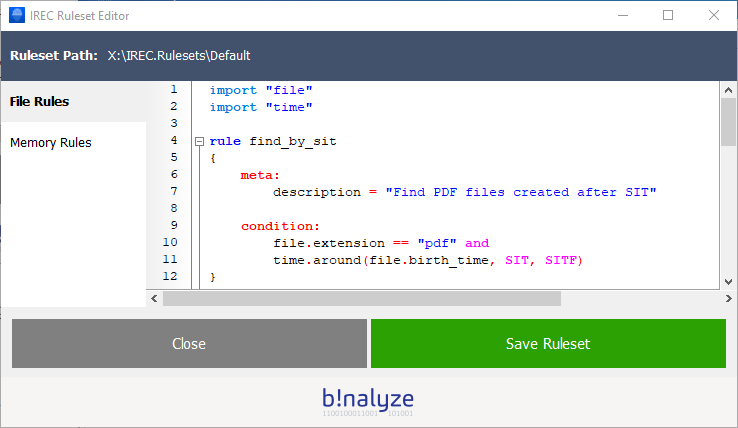Click the IREC app icon in title bar
This screenshot has width=738, height=428.
coord(16,16)
